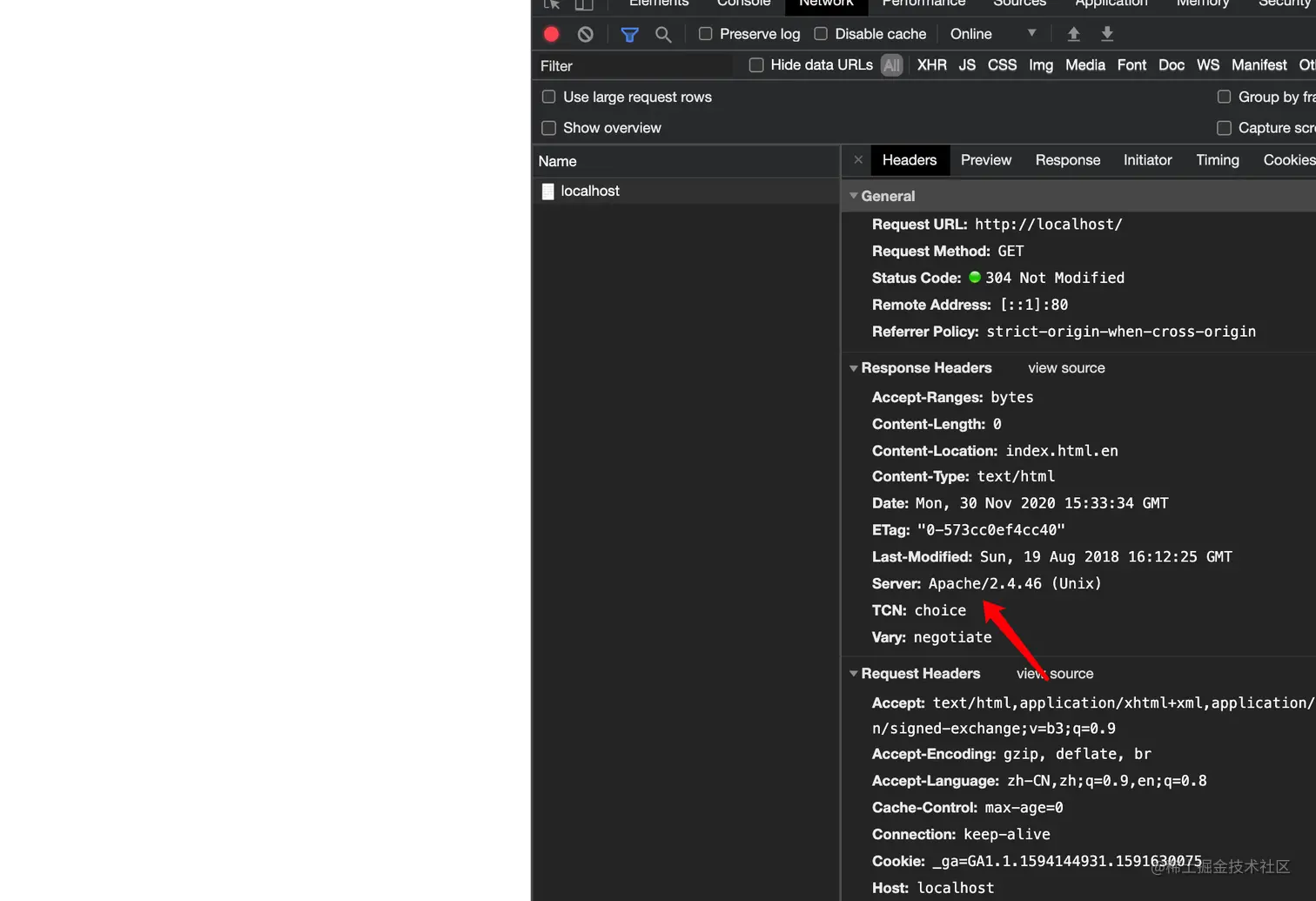Open the Online throttling dropdown
This screenshot has height=901, width=1316.
(993, 34)
